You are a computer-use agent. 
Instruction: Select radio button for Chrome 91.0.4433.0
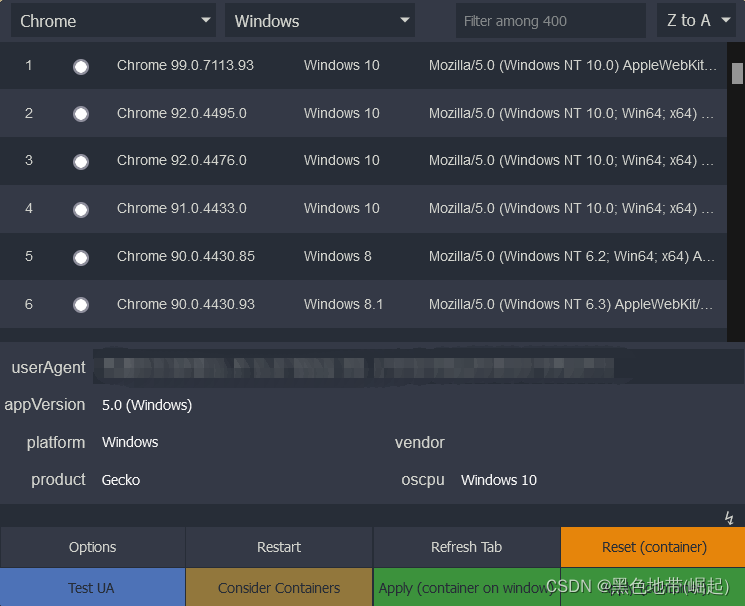point(81,210)
